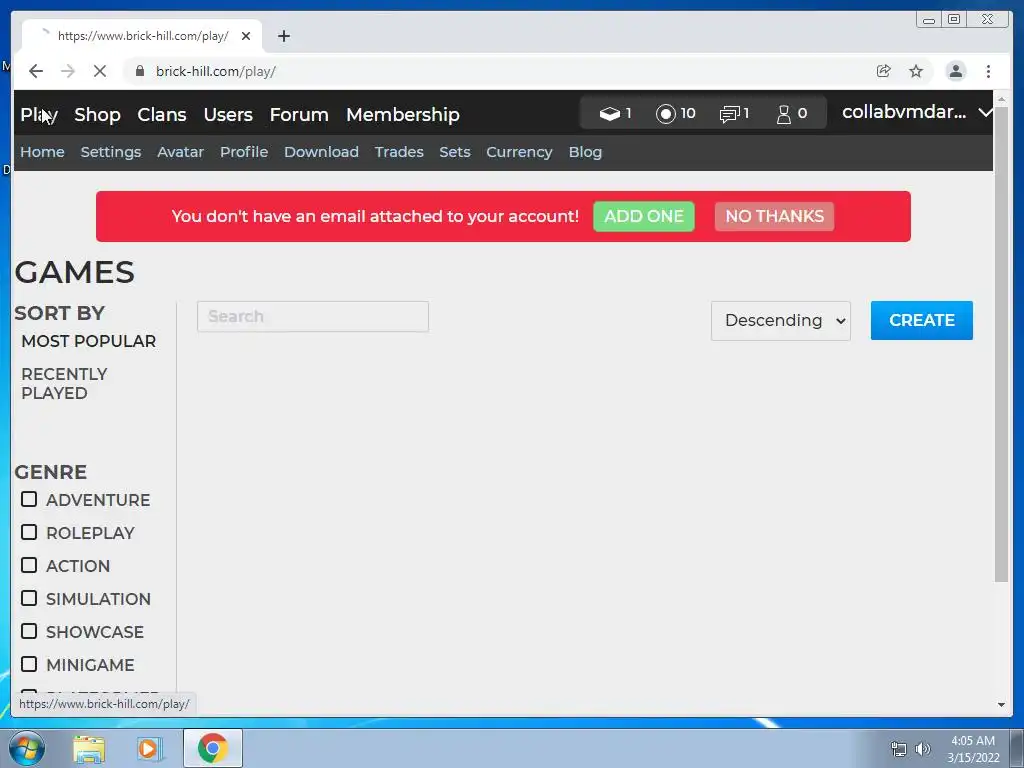Viewport: 1024px width, 768px height.
Task: Click the scrollbar down arrow
Action: click(x=1001, y=705)
